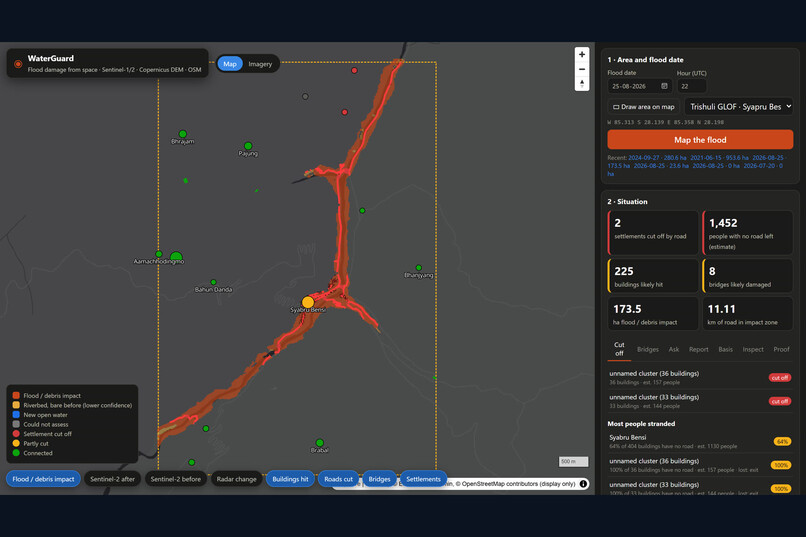The image size is (806, 537).
Task: Open the calendar picker in Flood date field
Action: coord(664,86)
